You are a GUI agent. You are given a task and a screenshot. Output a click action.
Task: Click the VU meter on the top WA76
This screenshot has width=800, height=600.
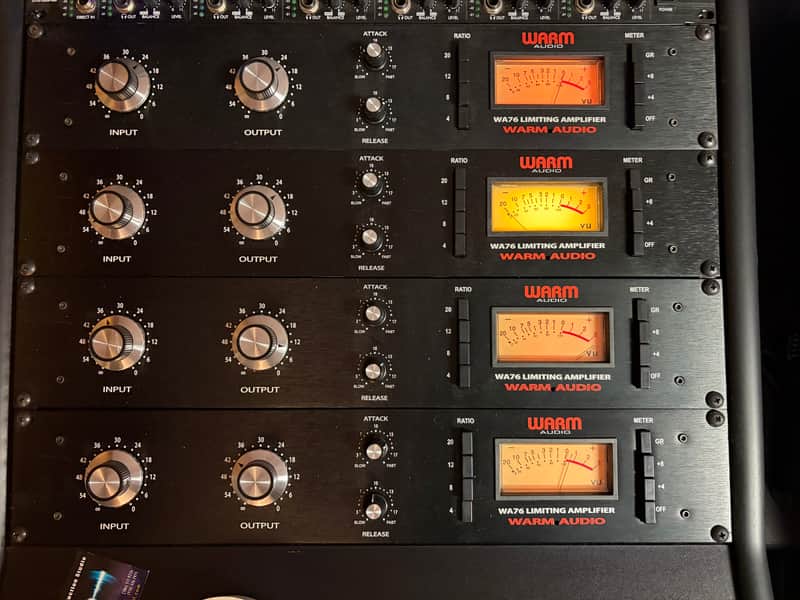549,81
